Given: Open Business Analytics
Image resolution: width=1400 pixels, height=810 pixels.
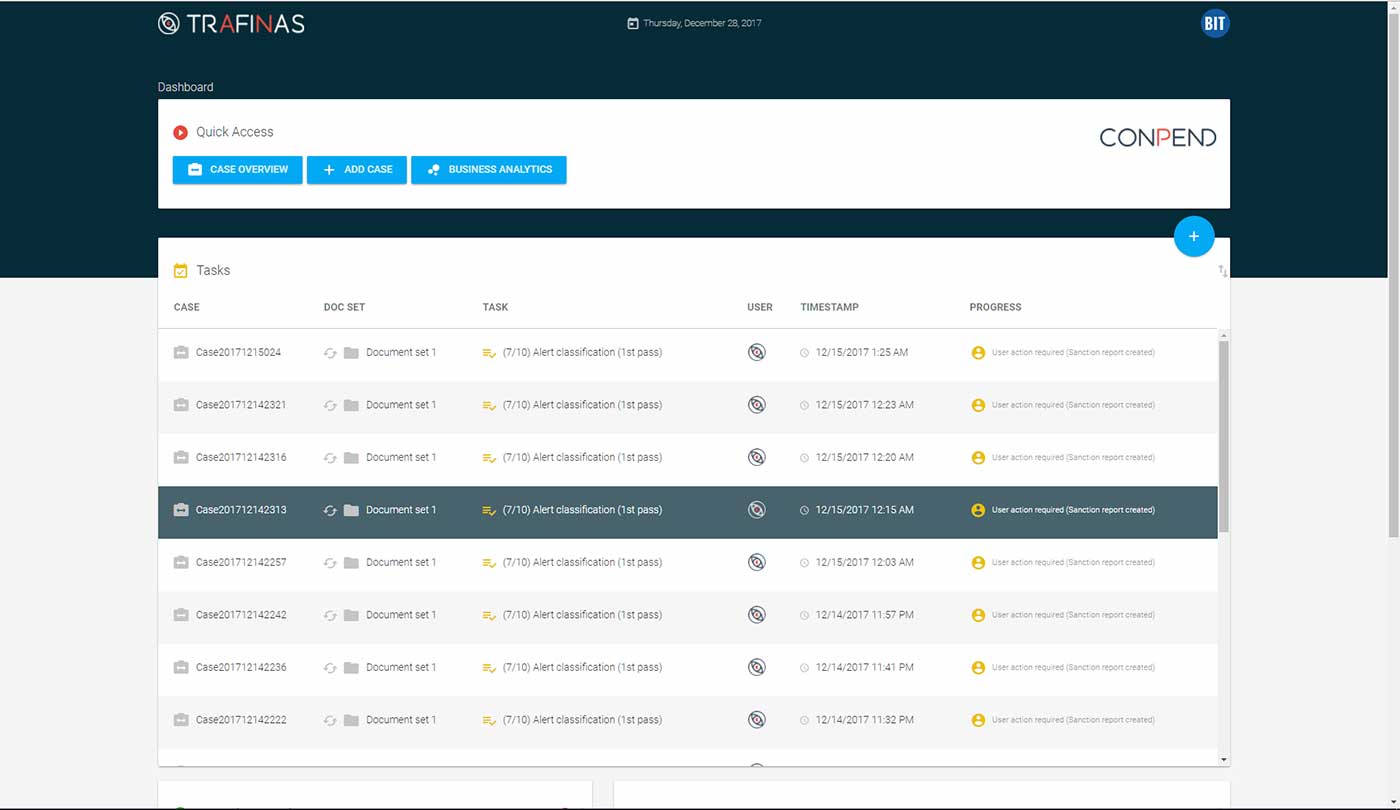Looking at the screenshot, I should tap(488, 170).
